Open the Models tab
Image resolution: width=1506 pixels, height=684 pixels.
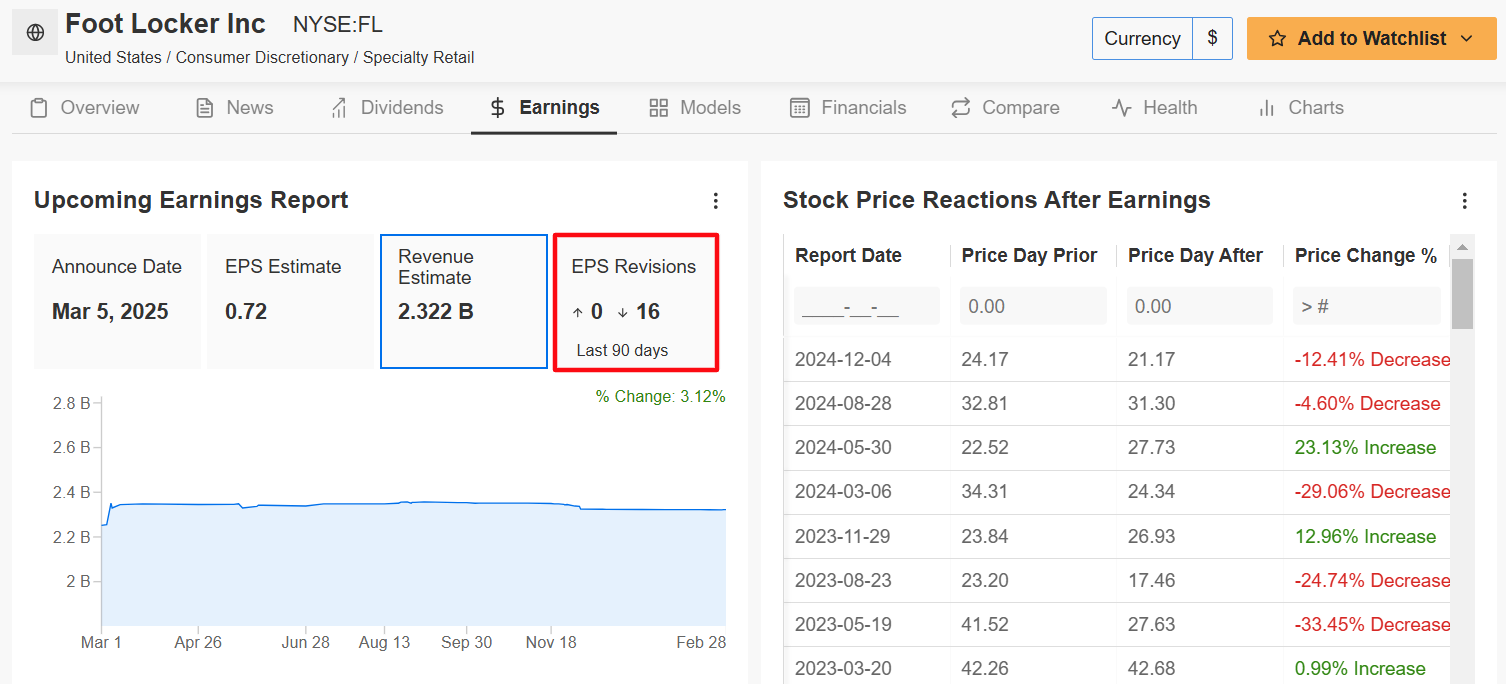695,108
